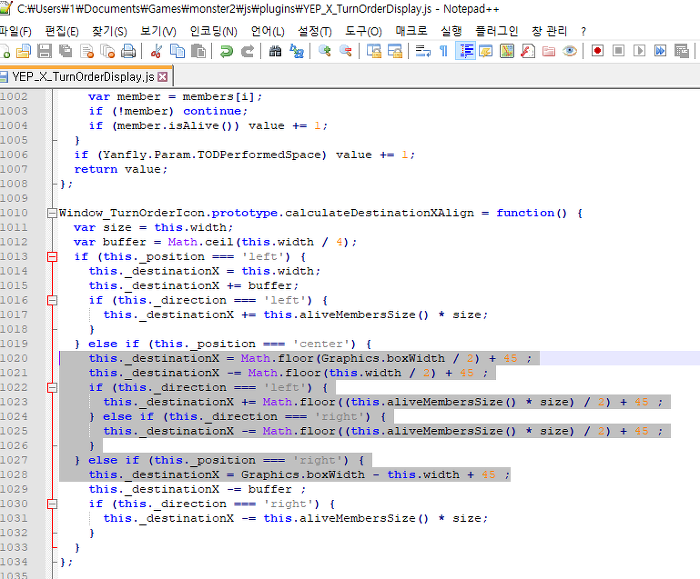This screenshot has height=579, width=700.
Task: Open folder as workspace icon
Action: click(x=549, y=51)
